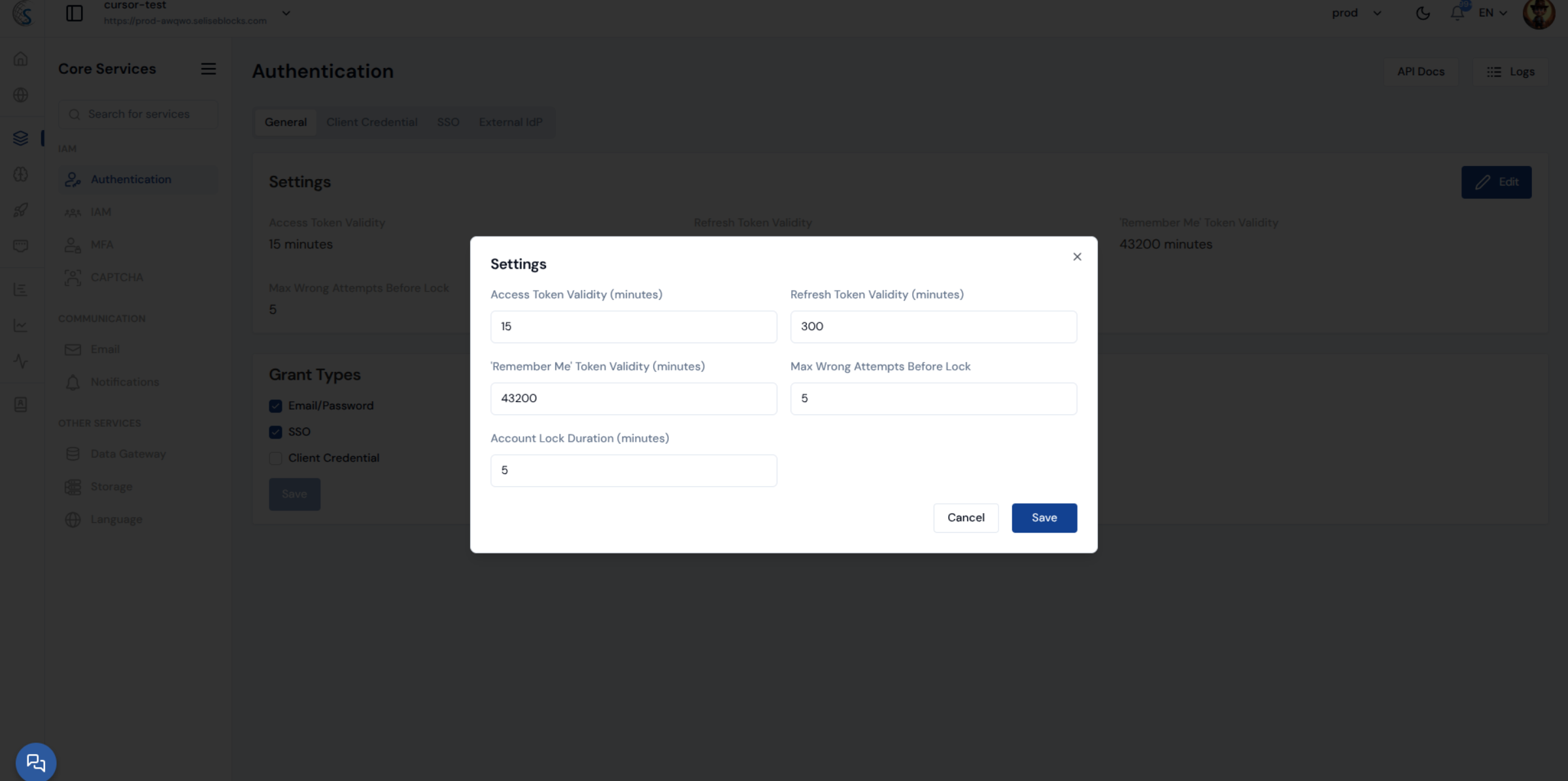This screenshot has width=1568, height=781.
Task: Uncheck the Email/Password grant type
Action: [275, 406]
